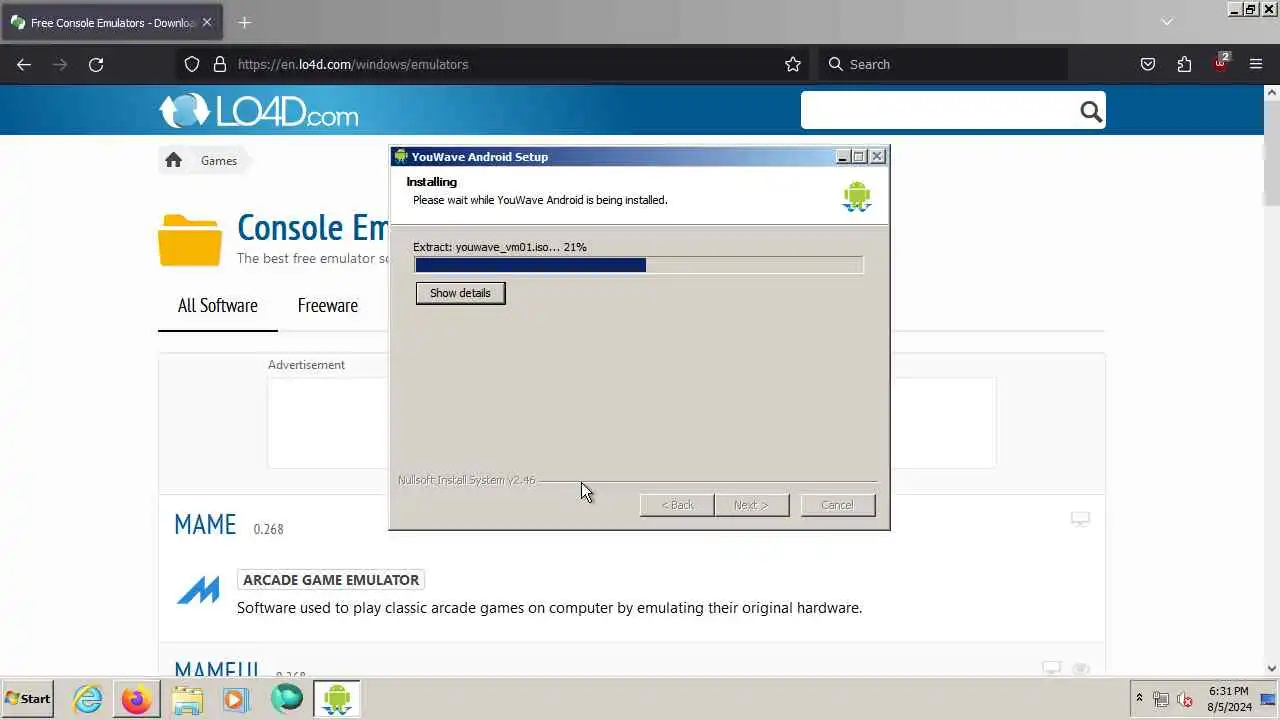Open the Pocket save icon

(1148, 64)
